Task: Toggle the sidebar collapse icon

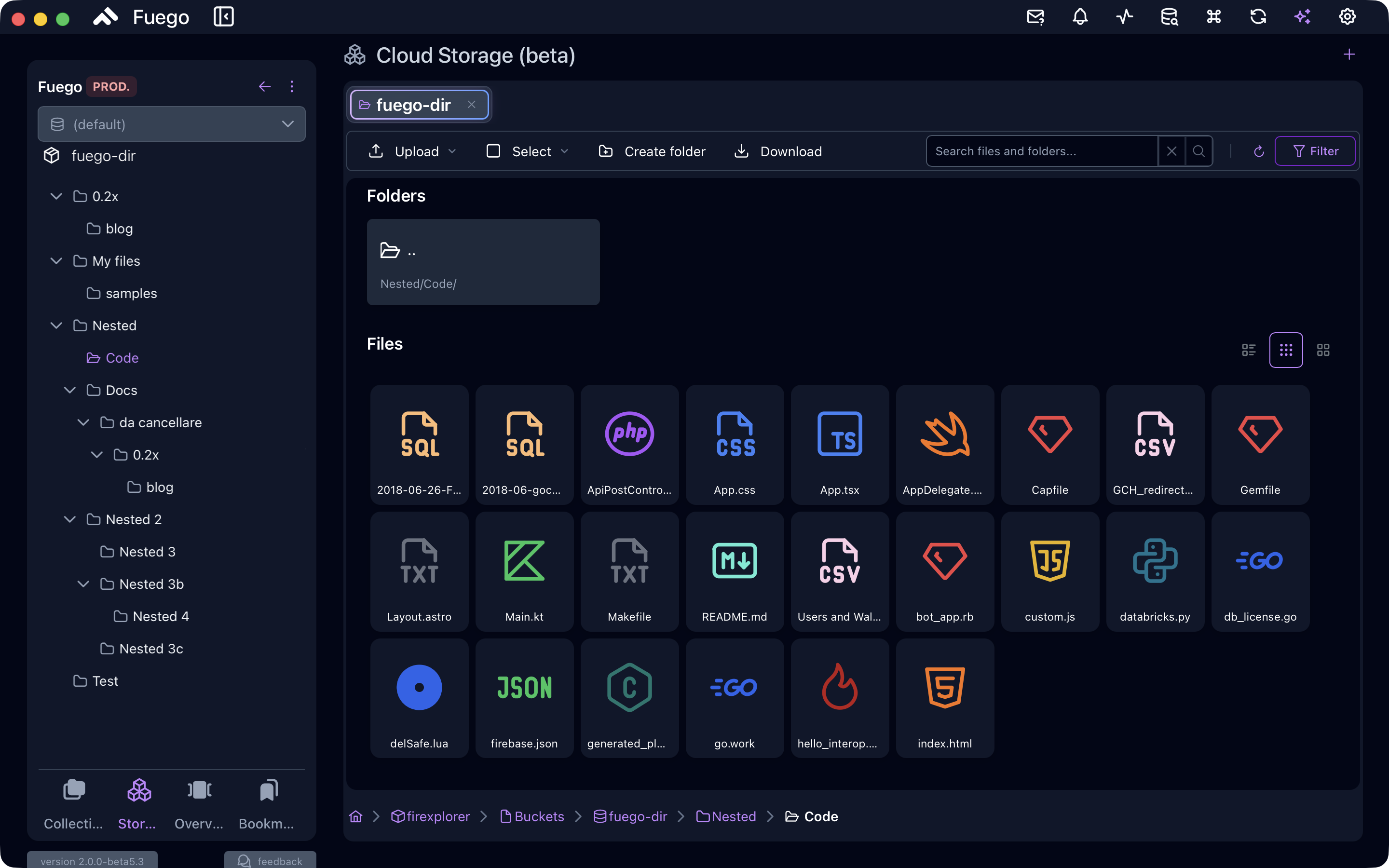Action: (223, 17)
